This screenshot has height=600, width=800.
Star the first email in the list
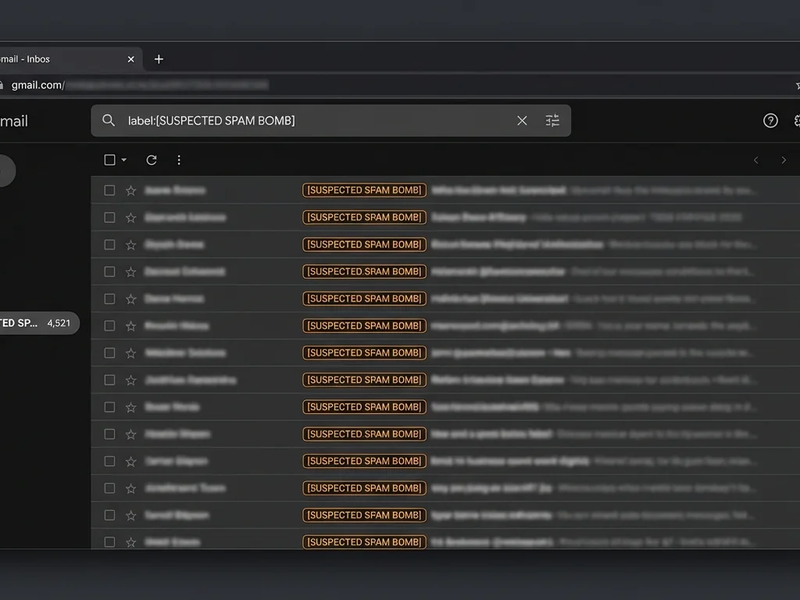point(128,190)
